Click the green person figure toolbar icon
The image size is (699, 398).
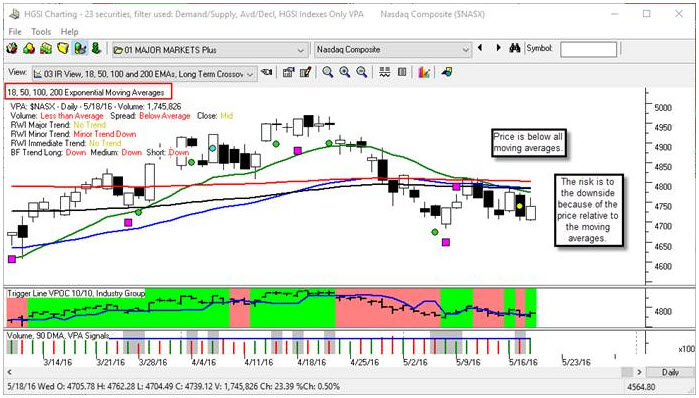pyautogui.click(x=96, y=48)
